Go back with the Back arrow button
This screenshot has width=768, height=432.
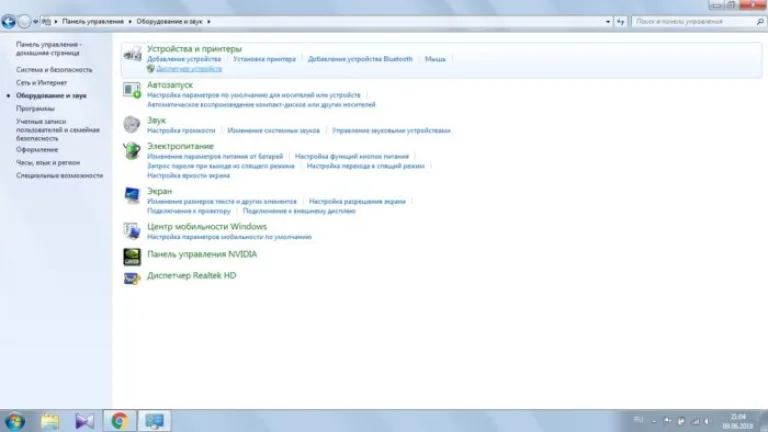(x=8, y=22)
